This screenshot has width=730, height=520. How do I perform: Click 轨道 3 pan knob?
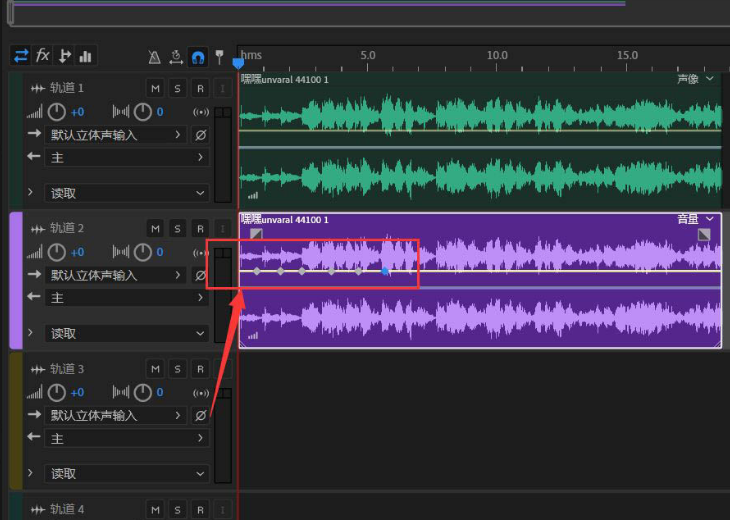(x=142, y=393)
